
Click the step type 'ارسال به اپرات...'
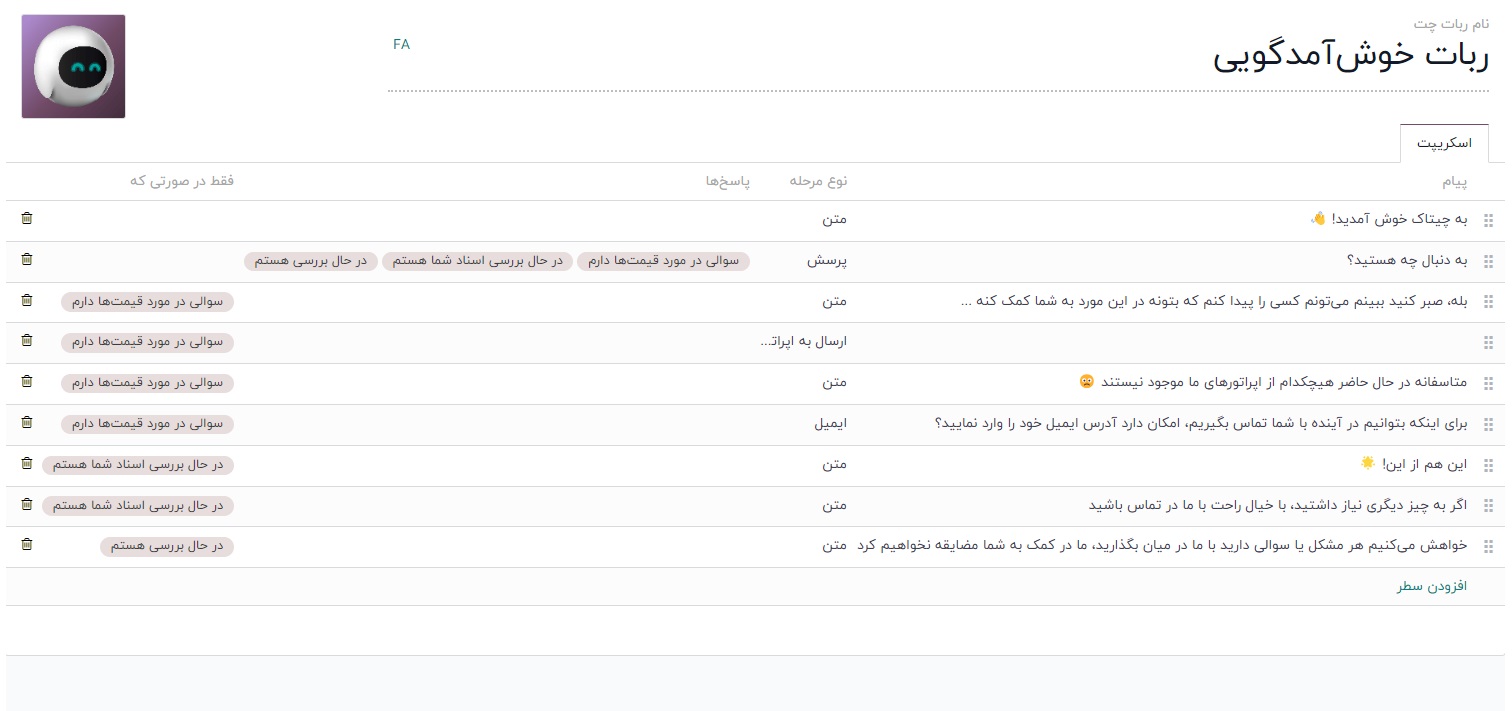803,342
